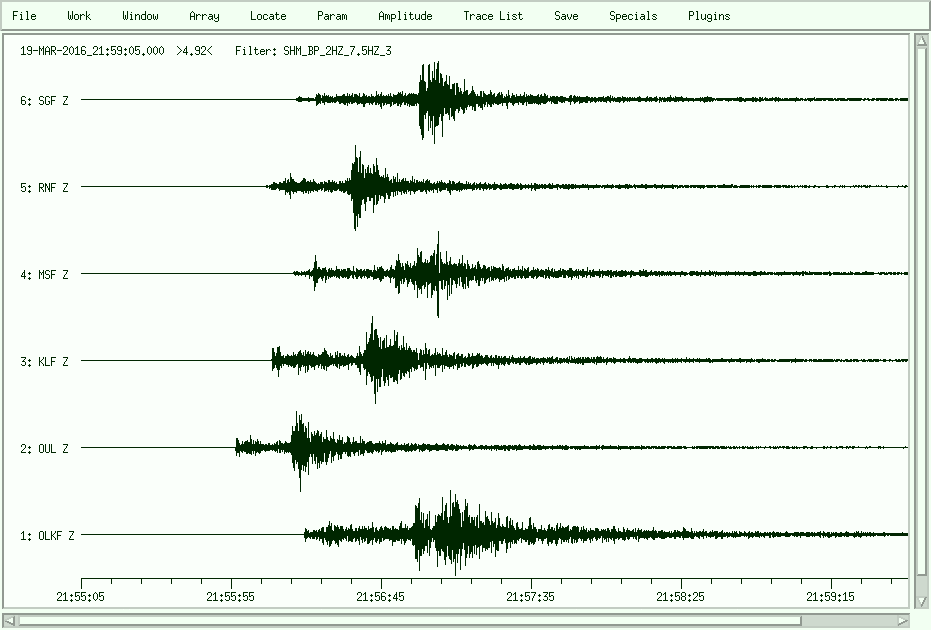Open the Amplitude menu
This screenshot has height=630, width=931.
[x=405, y=16]
